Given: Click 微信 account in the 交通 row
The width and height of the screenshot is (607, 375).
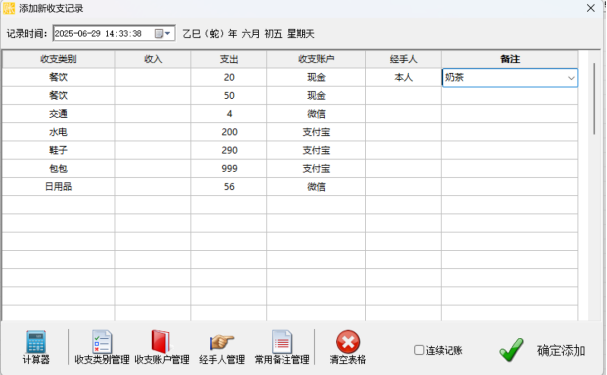Looking at the screenshot, I should point(316,114).
